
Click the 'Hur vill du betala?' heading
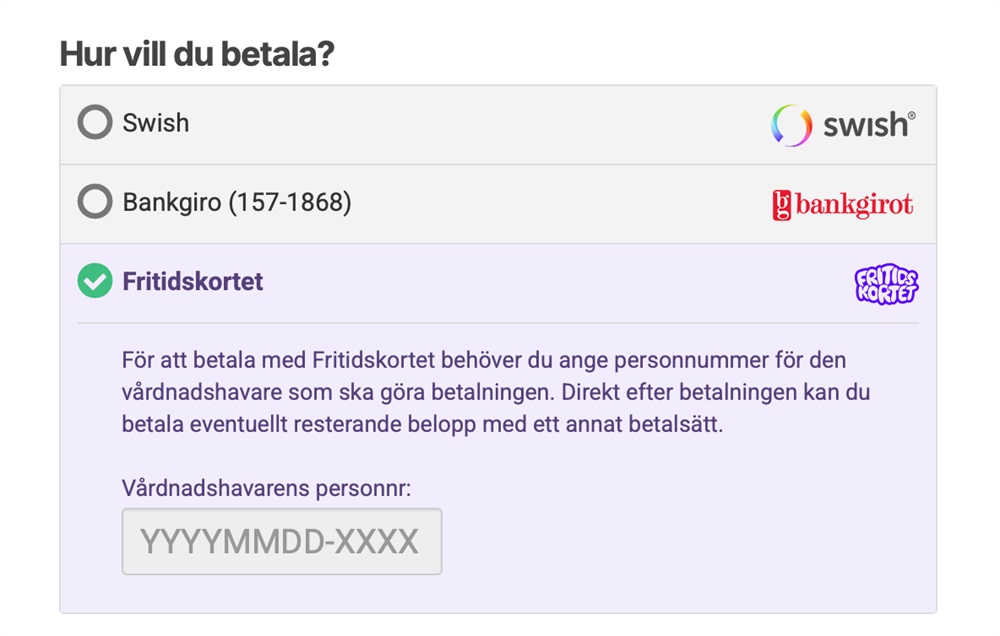click(x=196, y=54)
